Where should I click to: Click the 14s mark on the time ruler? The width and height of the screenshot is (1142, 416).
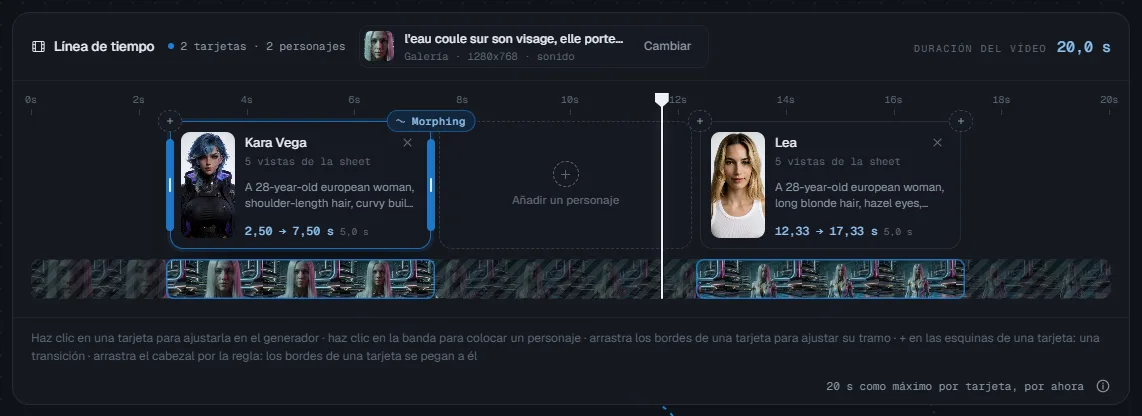point(785,100)
